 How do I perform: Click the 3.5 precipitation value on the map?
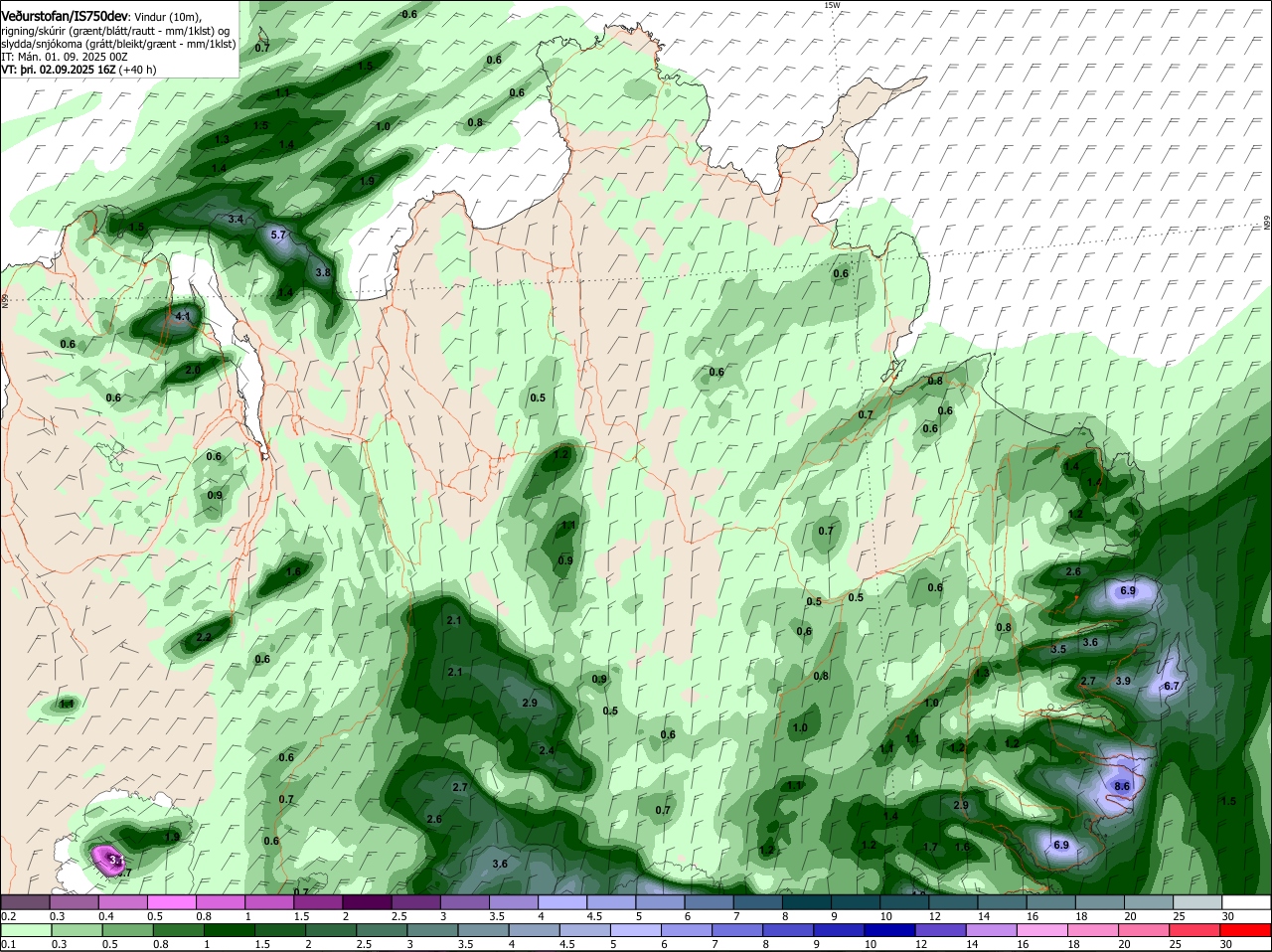1058,649
